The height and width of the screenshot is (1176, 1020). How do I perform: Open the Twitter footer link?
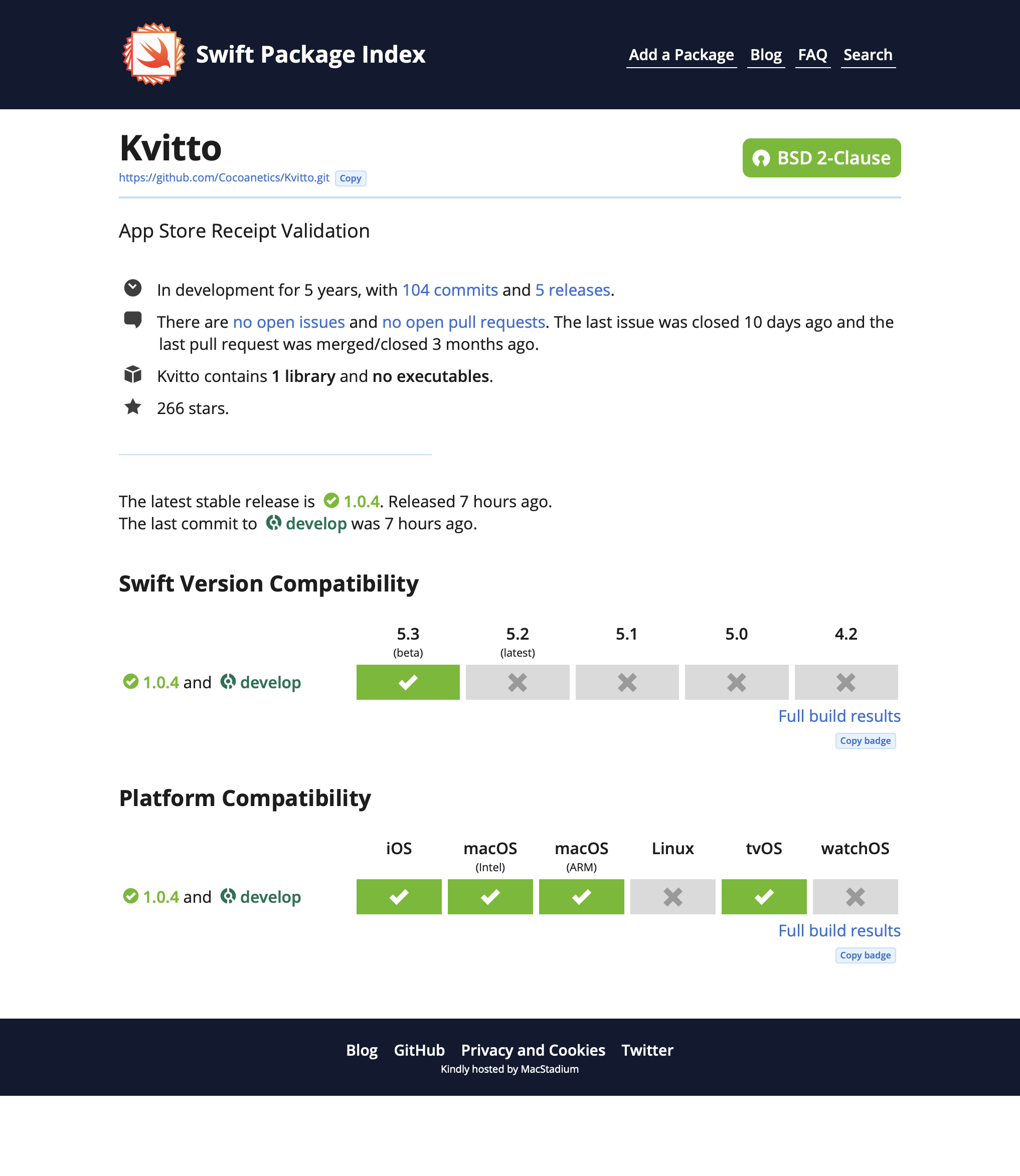(x=647, y=1050)
